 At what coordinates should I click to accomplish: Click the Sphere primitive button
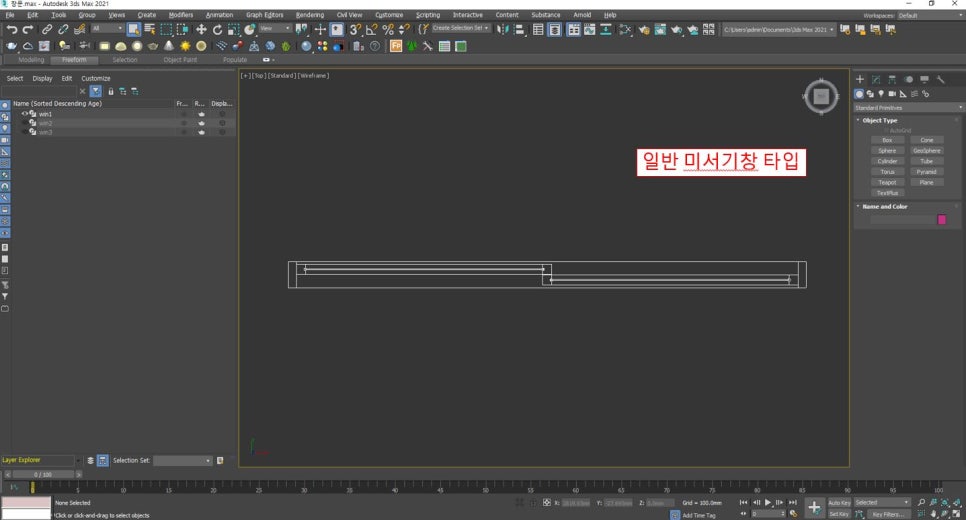pyautogui.click(x=887, y=150)
